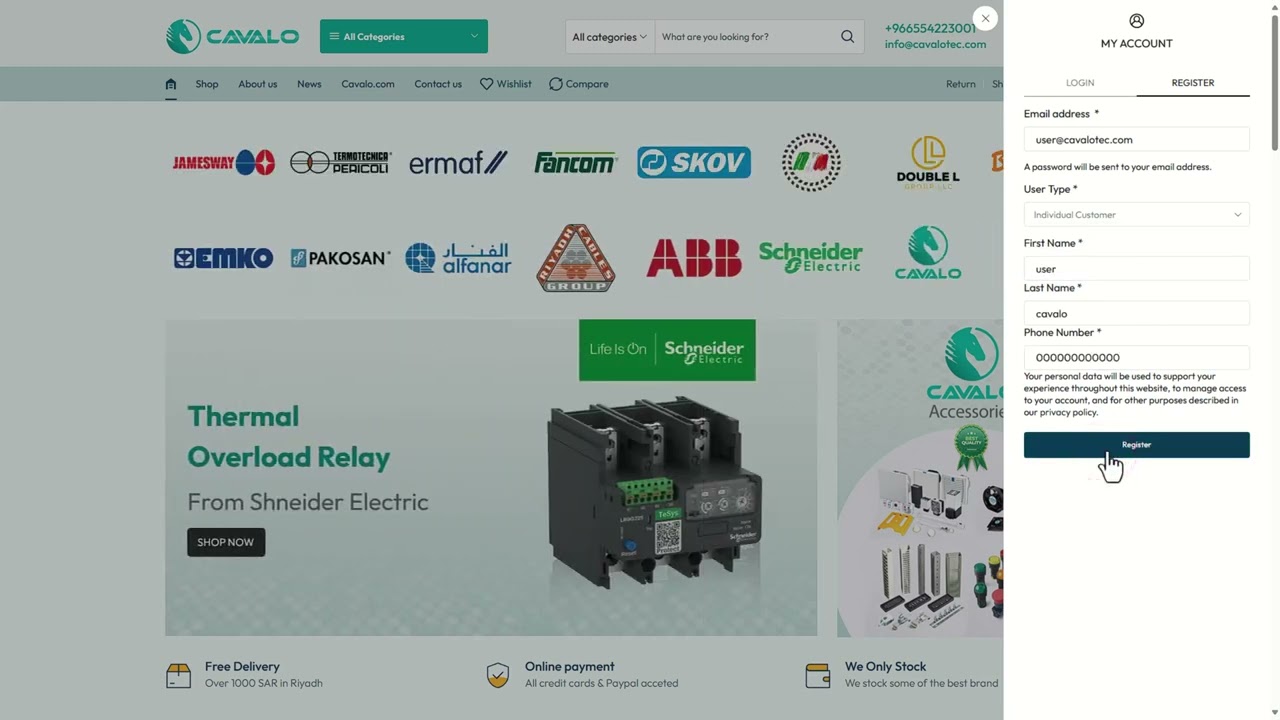The image size is (1280, 720).
Task: Select the Register tab
Action: click(x=1193, y=83)
